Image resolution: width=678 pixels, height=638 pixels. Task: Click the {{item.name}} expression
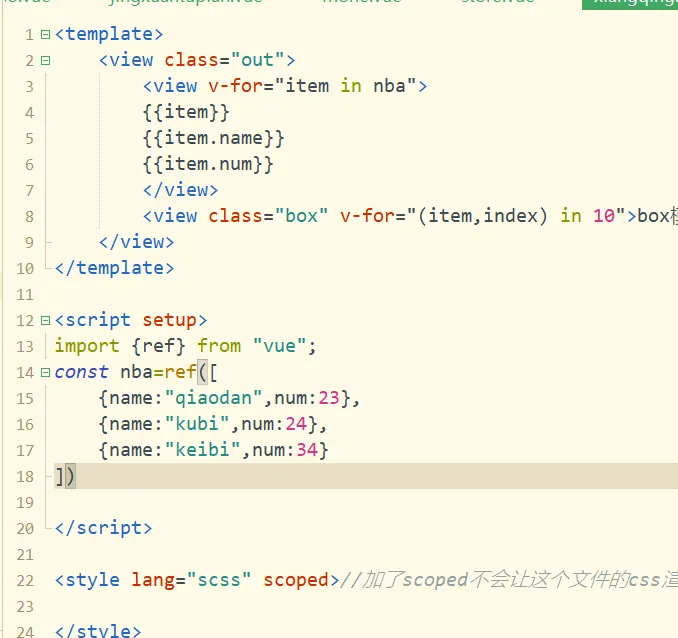[x=214, y=138]
